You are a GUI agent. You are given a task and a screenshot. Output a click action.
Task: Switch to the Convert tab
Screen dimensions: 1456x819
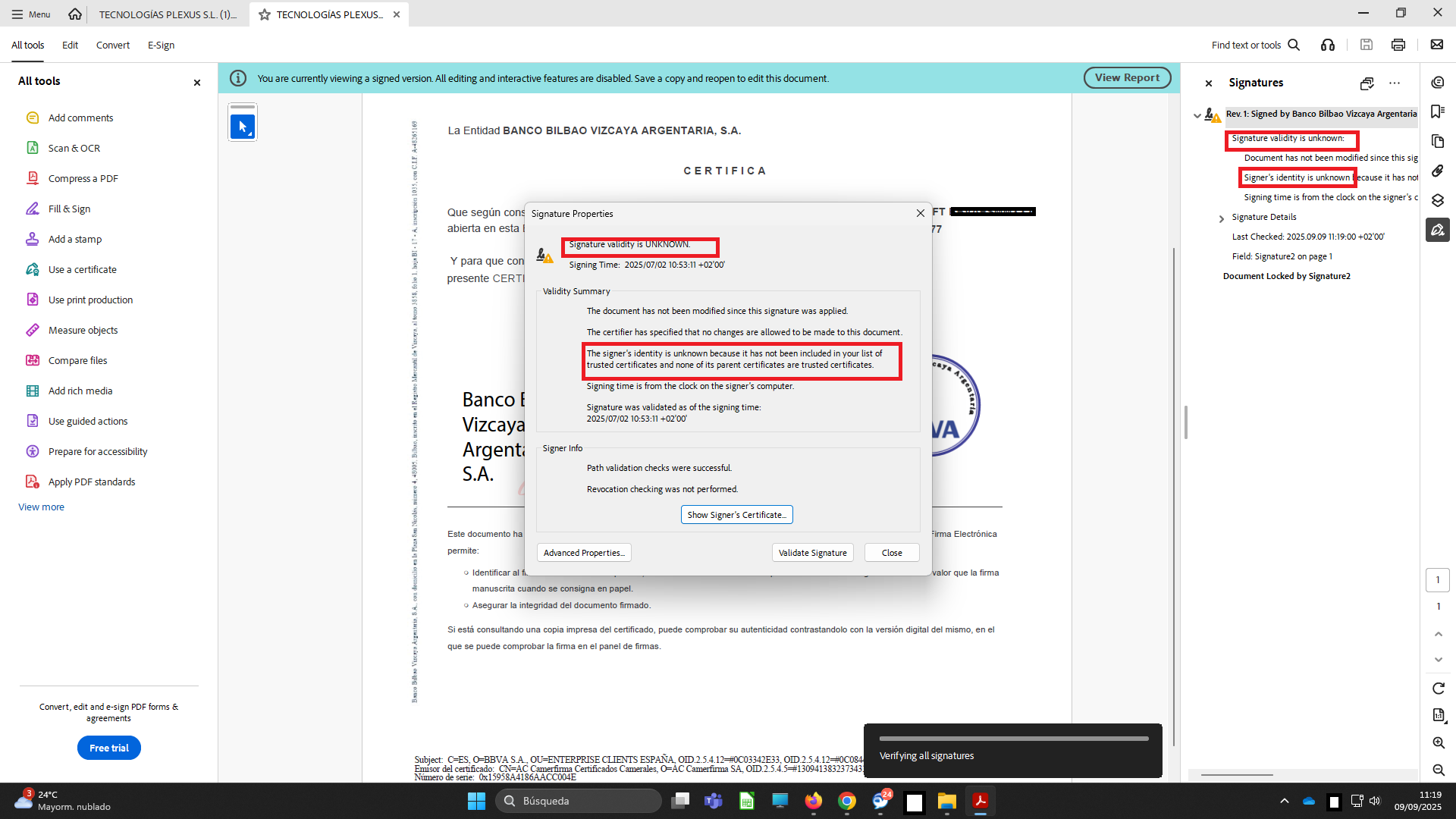(112, 45)
